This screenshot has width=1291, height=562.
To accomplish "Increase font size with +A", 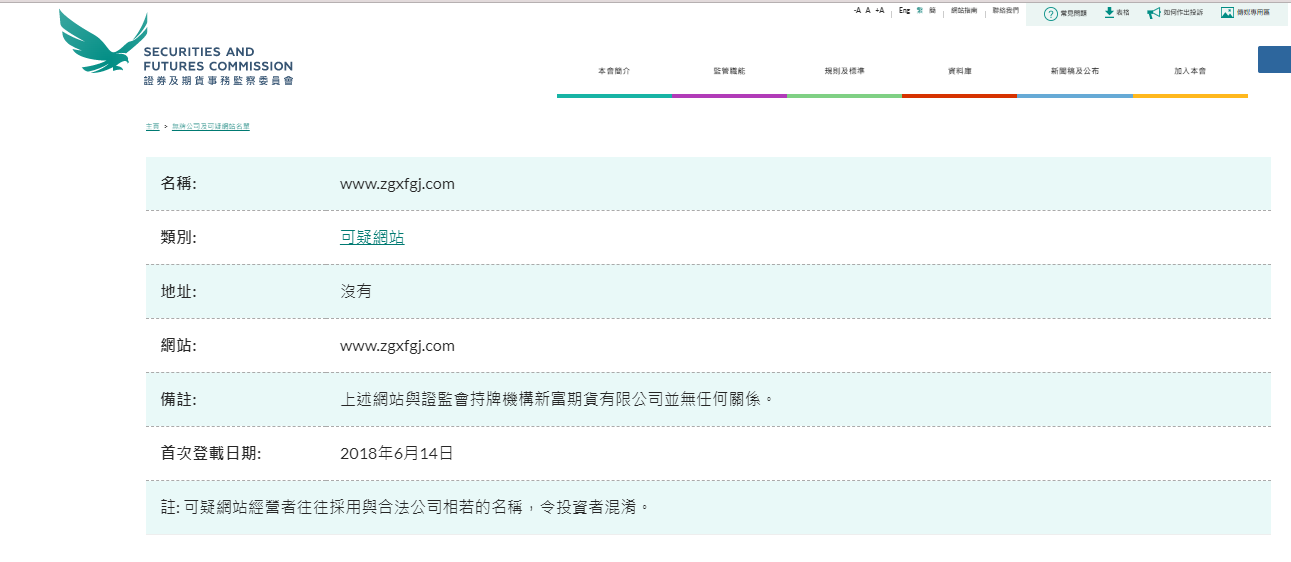I will point(880,10).
